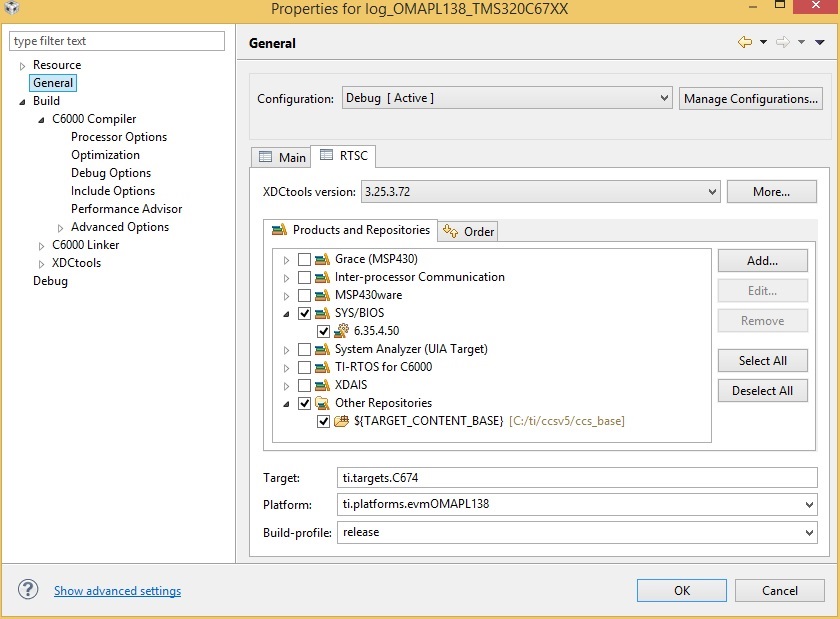Select the Debug page in tree
The image size is (840, 619).
click(50, 281)
